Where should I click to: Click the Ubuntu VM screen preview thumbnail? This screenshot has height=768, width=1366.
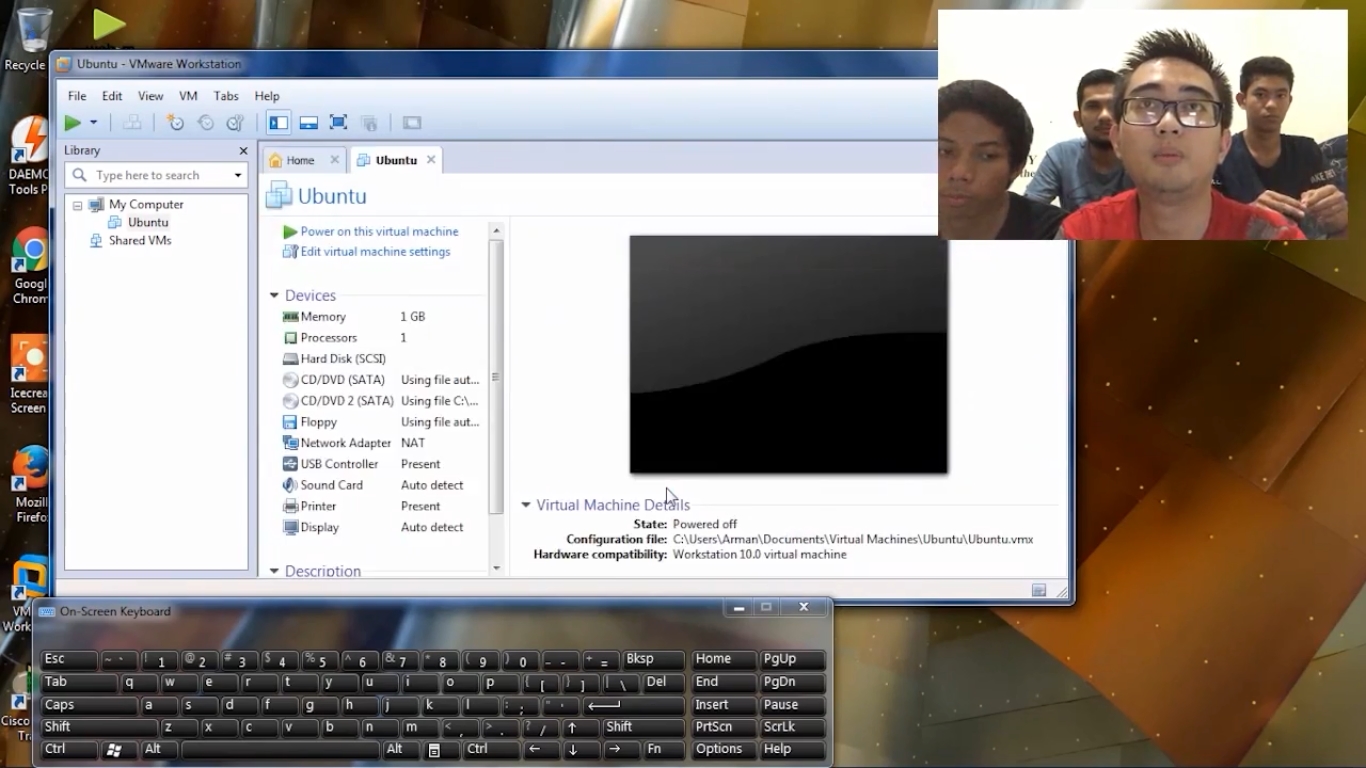click(788, 355)
